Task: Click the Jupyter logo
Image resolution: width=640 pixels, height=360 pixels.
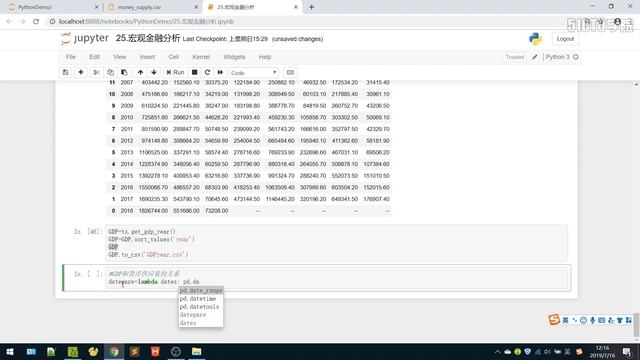Action: click(x=84, y=39)
